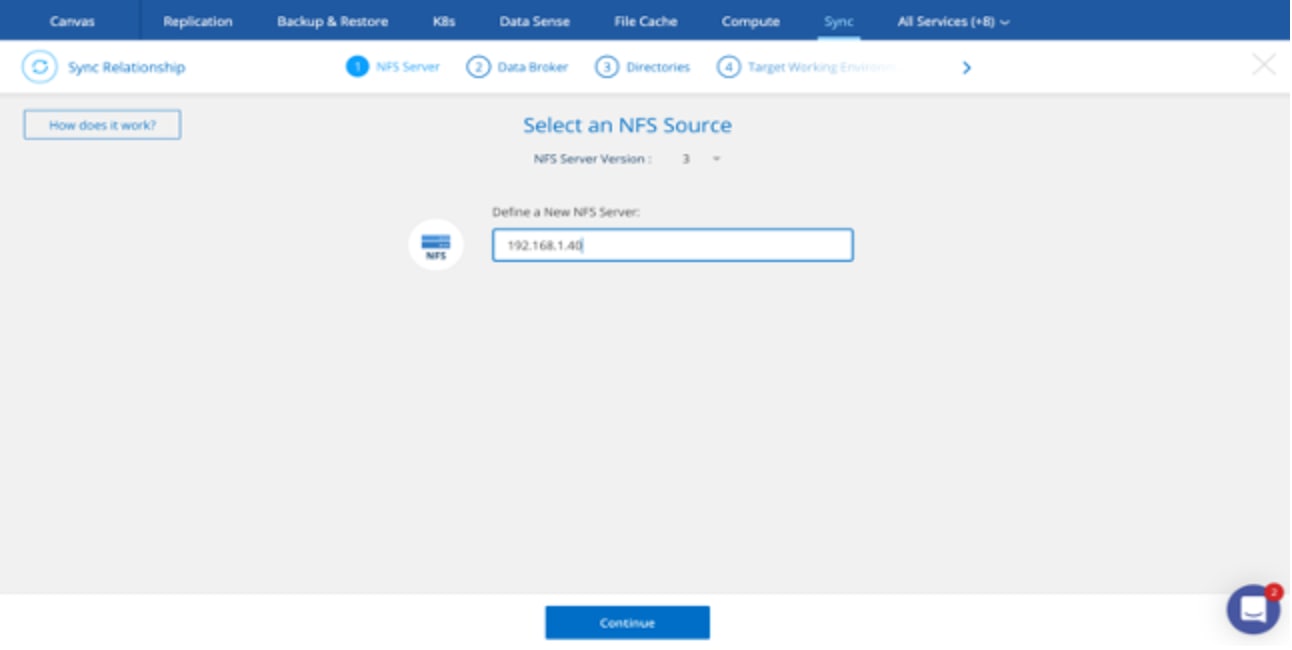Select step 4 Target Working Environment circle
This screenshot has width=1292, height=650.
(x=728, y=67)
